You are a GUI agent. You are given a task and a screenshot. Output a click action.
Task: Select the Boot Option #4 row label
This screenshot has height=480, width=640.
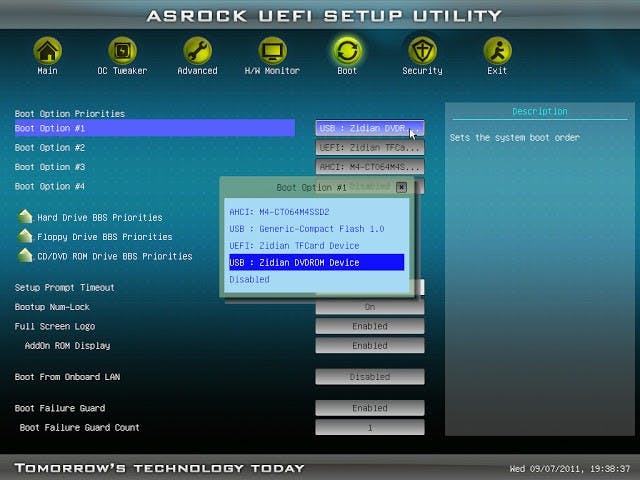click(x=50, y=186)
